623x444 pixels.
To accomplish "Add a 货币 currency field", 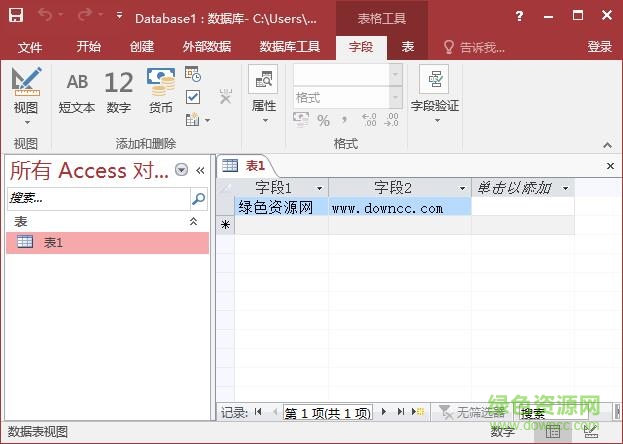I will pos(160,92).
